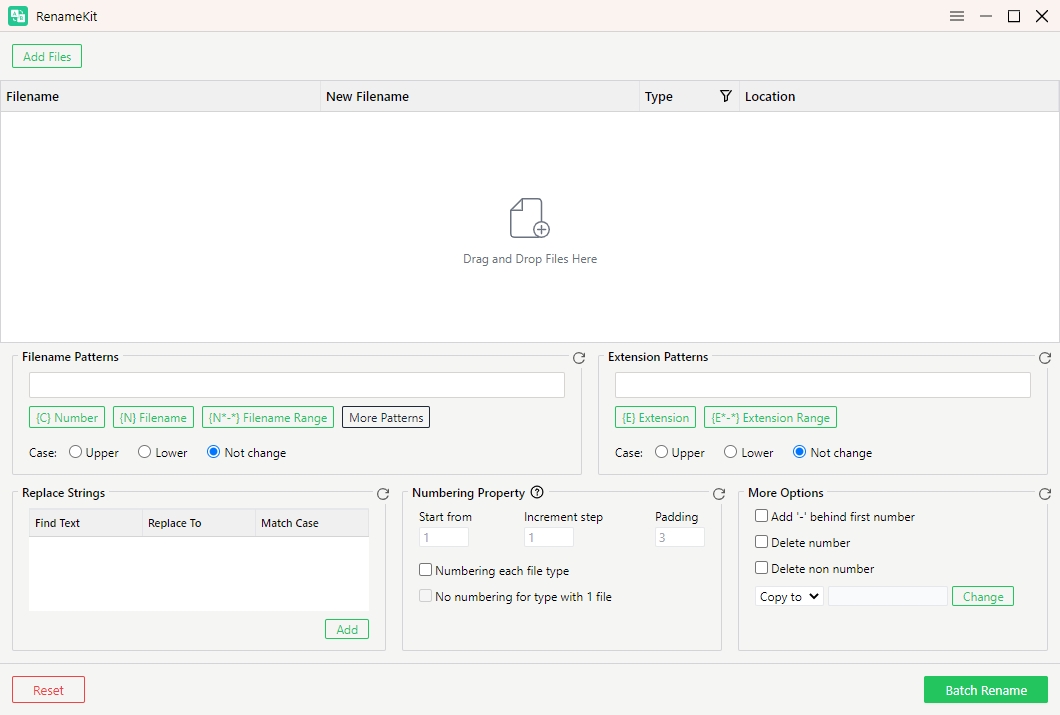Screen dimensions: 1060x715
Task: Click the drag and drop file icon
Action: point(529,218)
